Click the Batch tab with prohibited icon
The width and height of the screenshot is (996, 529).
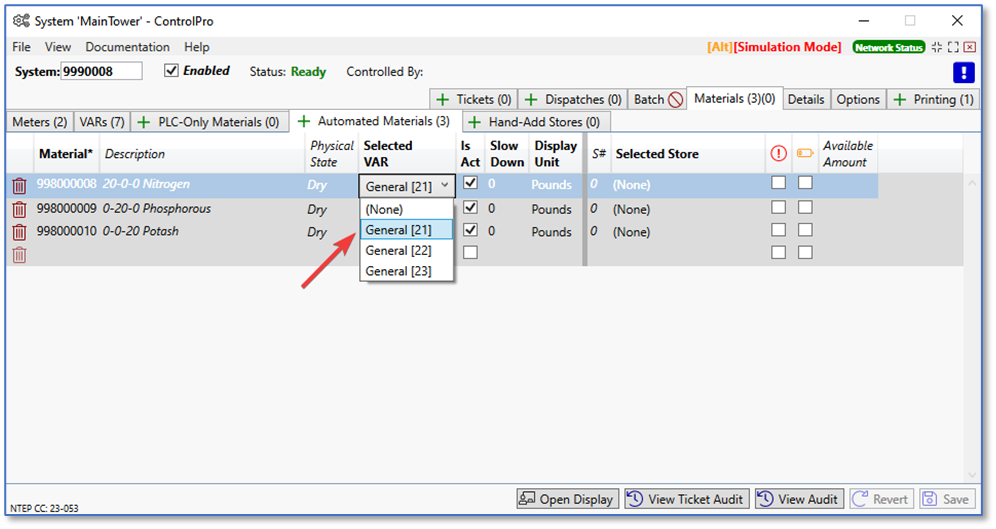658,99
